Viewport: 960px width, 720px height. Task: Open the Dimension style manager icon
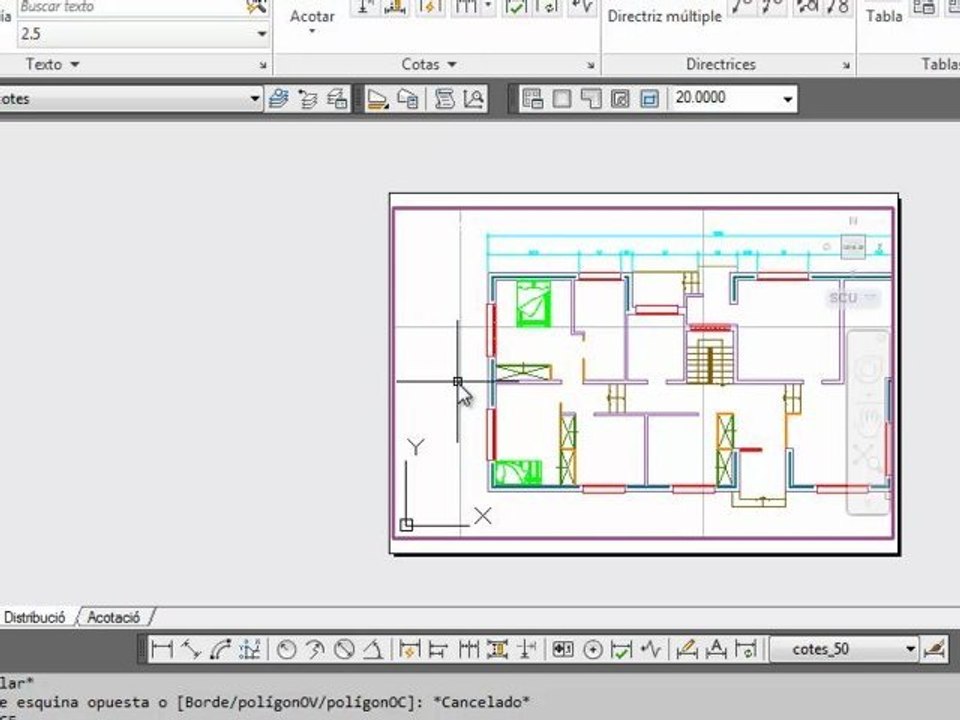click(x=935, y=649)
